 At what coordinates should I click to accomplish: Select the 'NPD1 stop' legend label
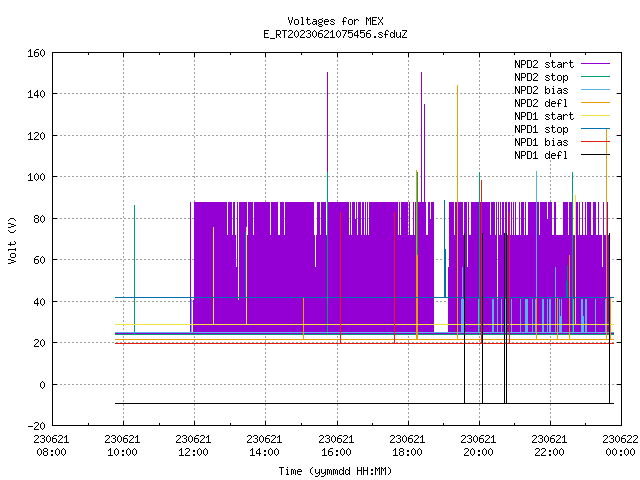click(x=541, y=129)
